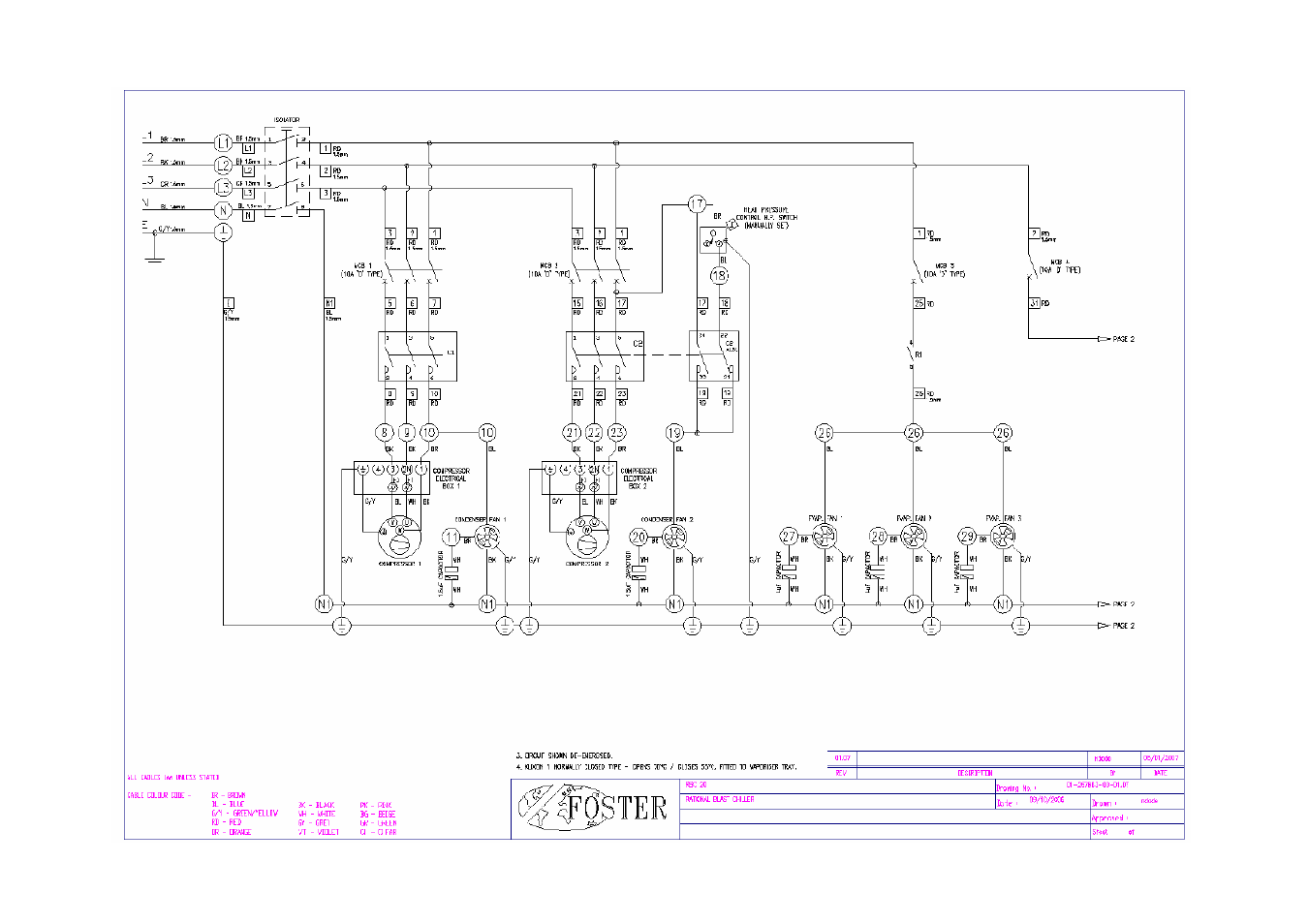Image resolution: width=1308 pixels, height=924 pixels.
Task: Follow the PAGE 2 reference from MCB 4
Action: (x=1116, y=339)
